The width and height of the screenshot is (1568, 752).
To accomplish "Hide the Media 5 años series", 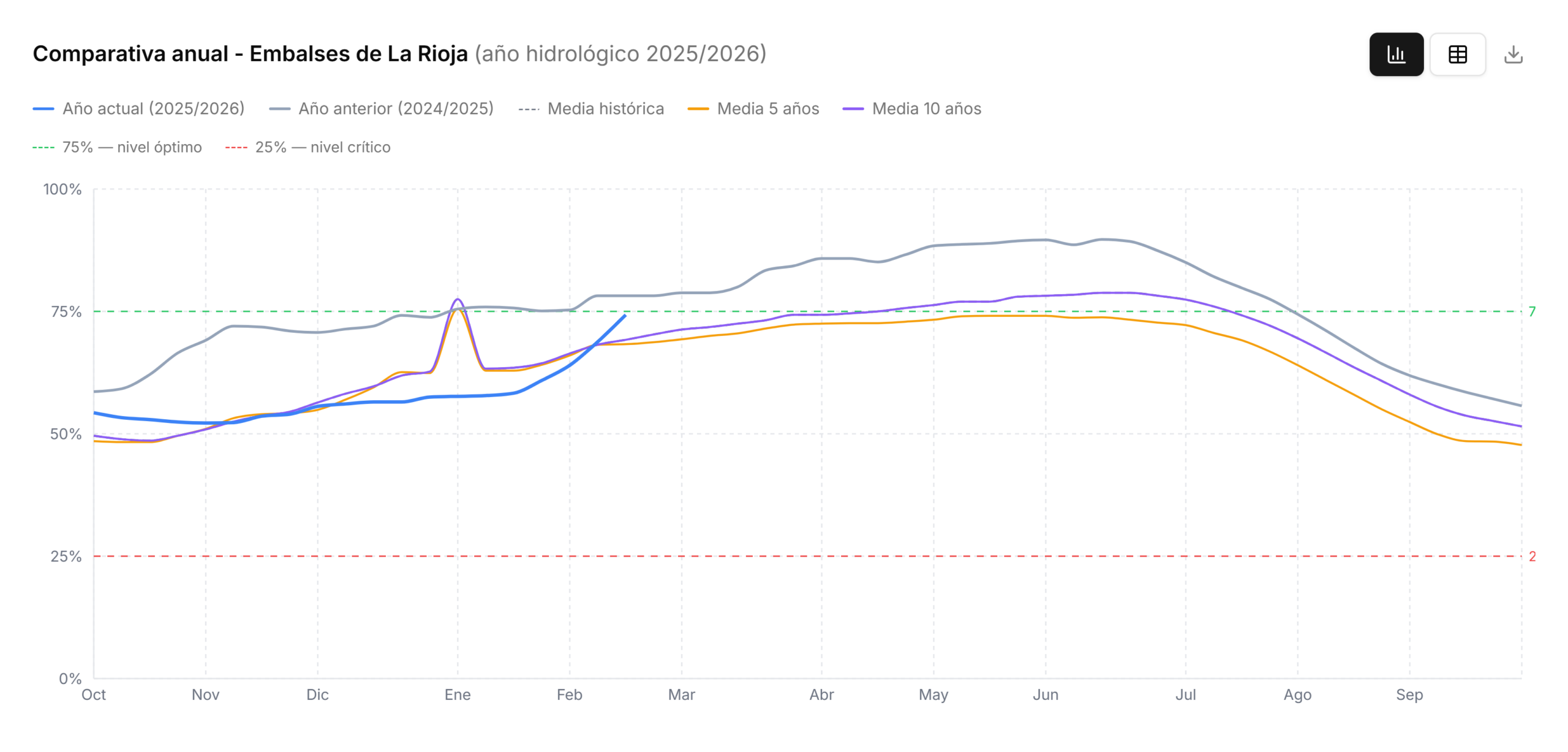I will (x=767, y=108).
